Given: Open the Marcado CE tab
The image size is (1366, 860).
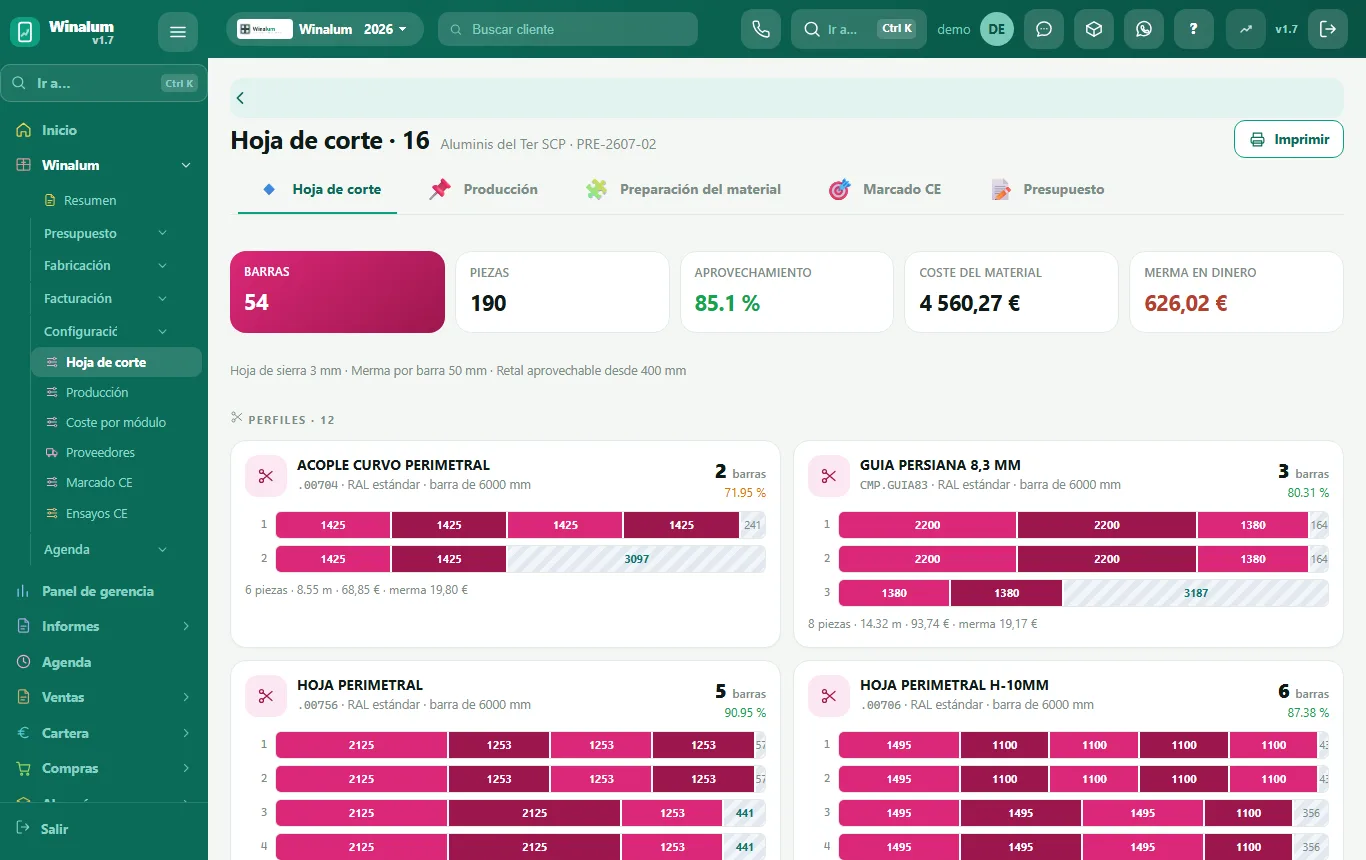Looking at the screenshot, I should coord(886,189).
